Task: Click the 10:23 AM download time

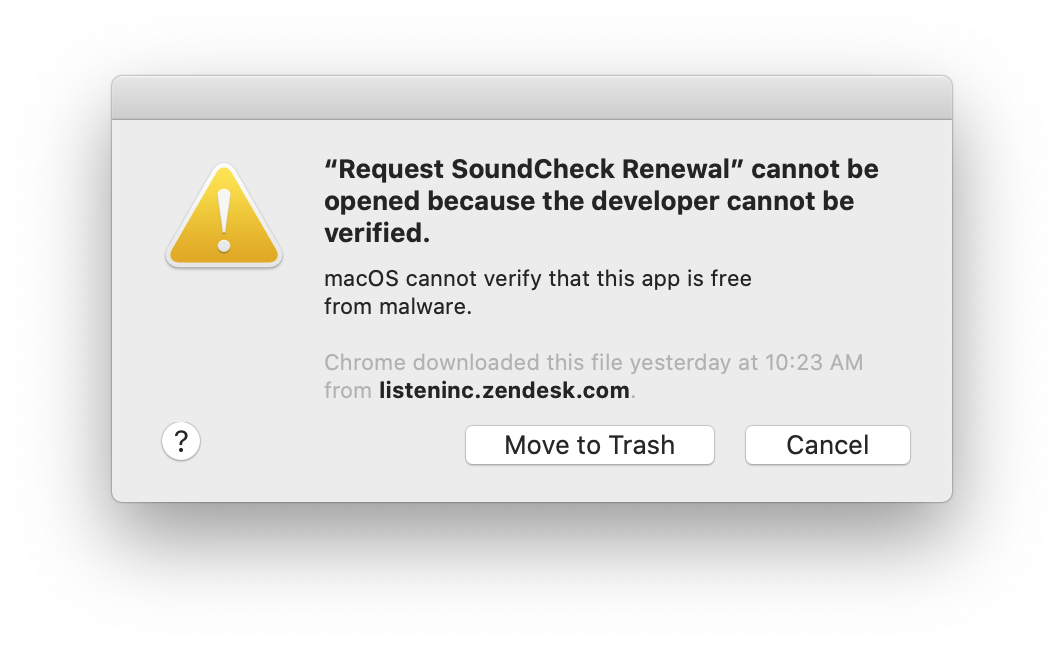Action: coord(814,363)
